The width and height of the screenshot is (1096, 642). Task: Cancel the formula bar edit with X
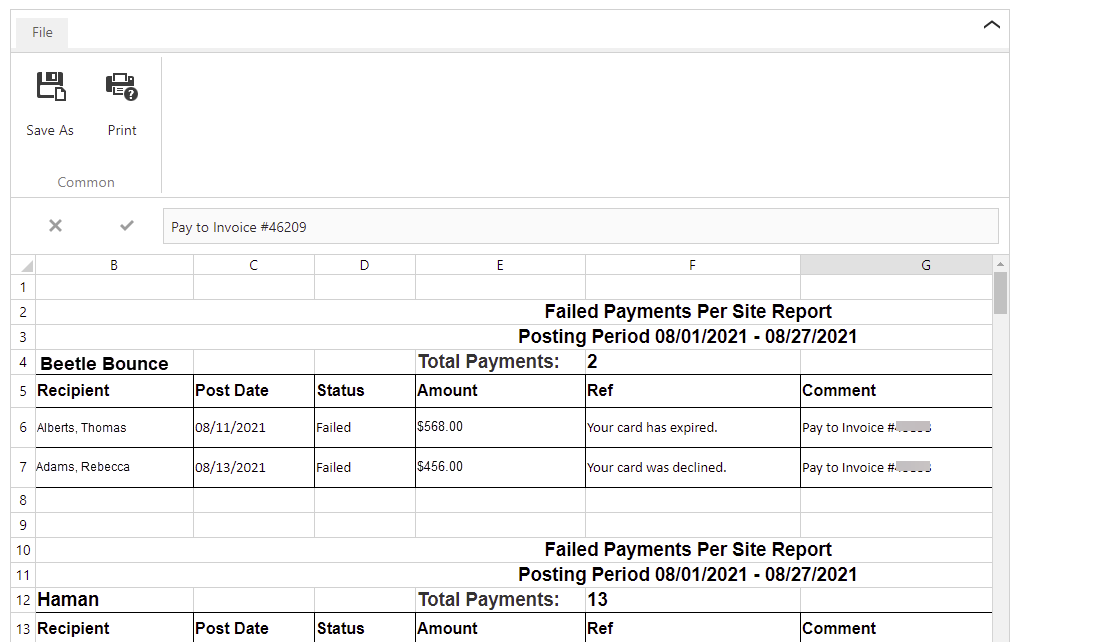pyautogui.click(x=55, y=225)
